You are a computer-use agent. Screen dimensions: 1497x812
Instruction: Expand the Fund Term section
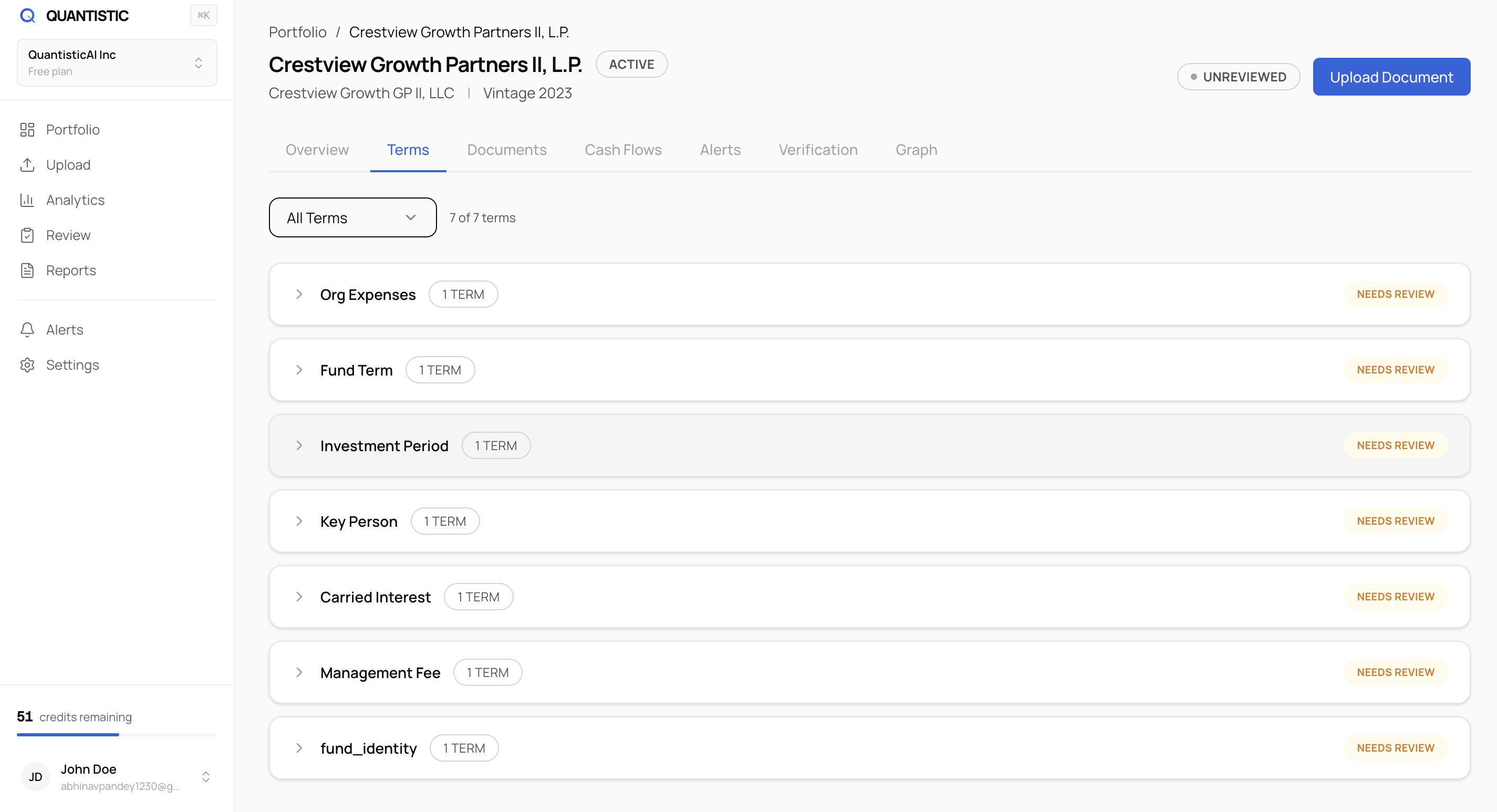tap(299, 370)
